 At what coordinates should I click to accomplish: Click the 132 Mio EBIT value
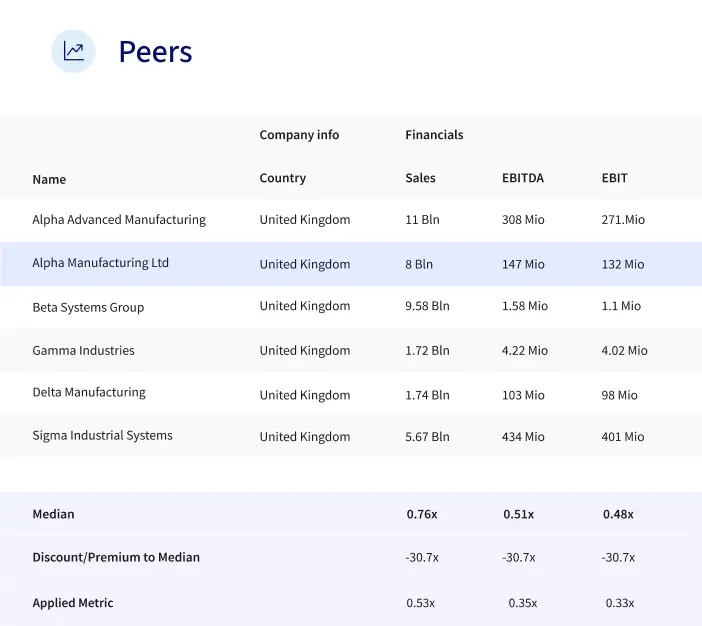pyautogui.click(x=623, y=264)
